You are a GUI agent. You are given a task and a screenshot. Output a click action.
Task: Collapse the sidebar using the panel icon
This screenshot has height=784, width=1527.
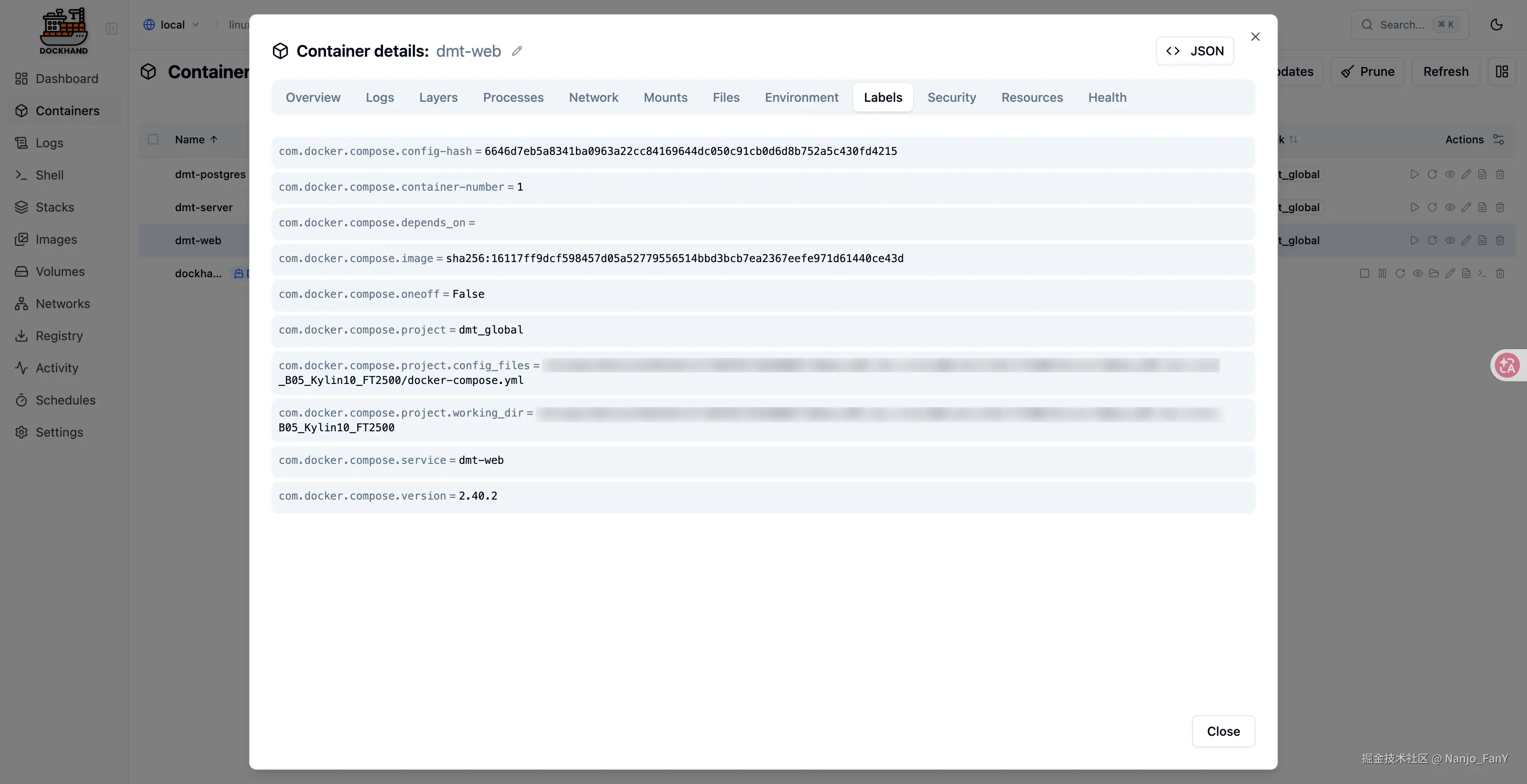112,29
